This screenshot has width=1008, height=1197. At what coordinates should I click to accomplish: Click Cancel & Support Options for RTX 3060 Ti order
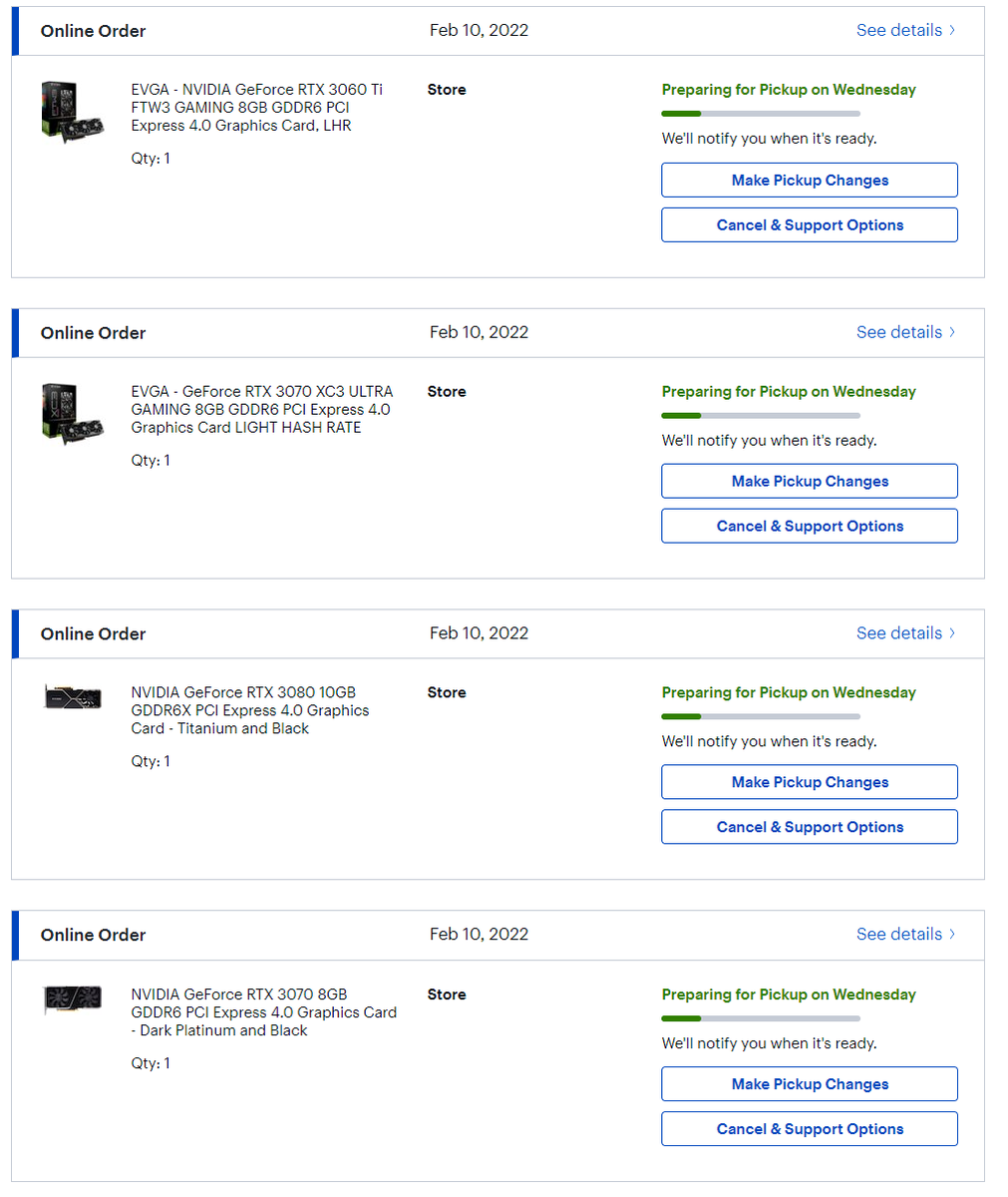pos(810,225)
